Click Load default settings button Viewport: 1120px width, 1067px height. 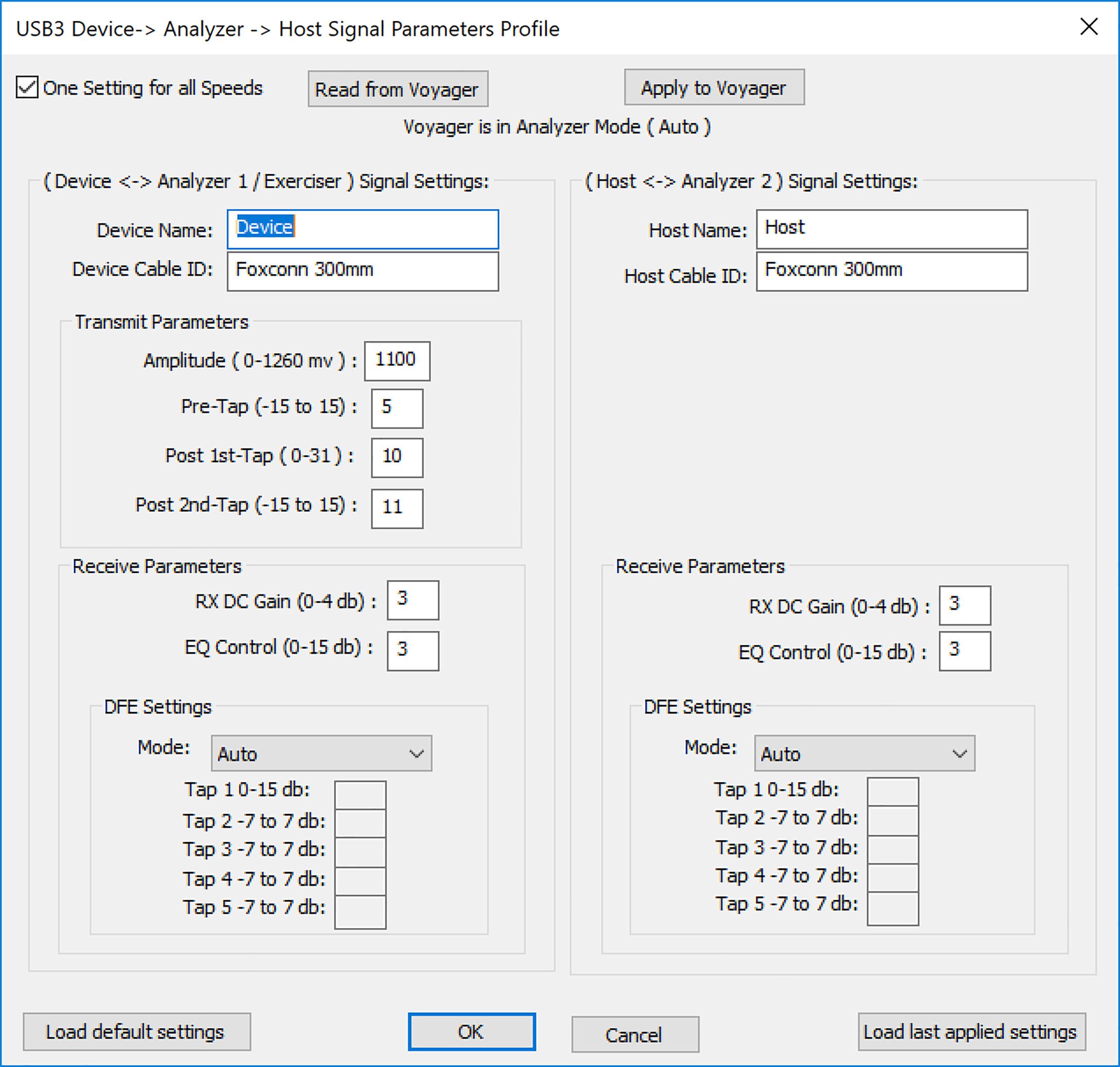pos(136,1031)
